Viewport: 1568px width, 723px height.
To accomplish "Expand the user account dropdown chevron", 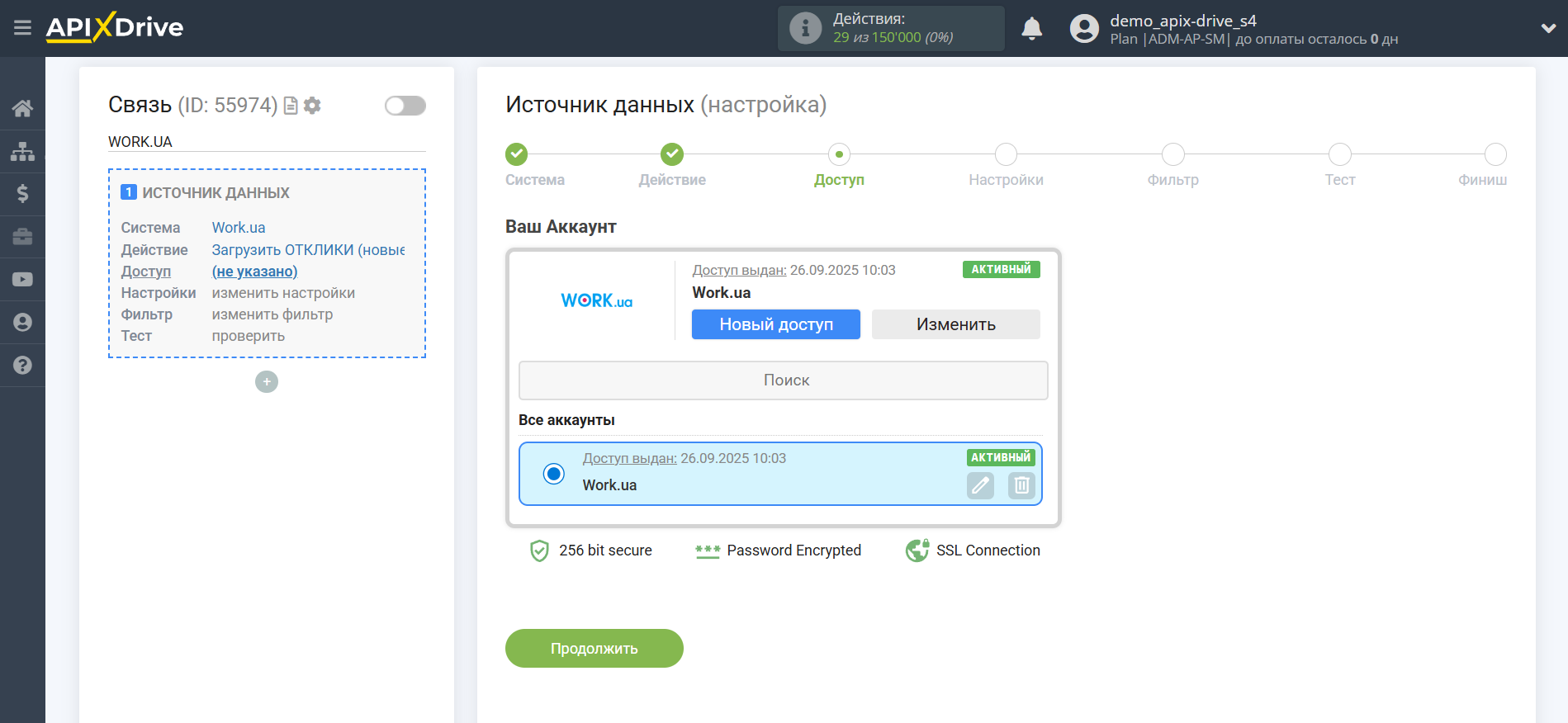I will tap(1548, 29).
